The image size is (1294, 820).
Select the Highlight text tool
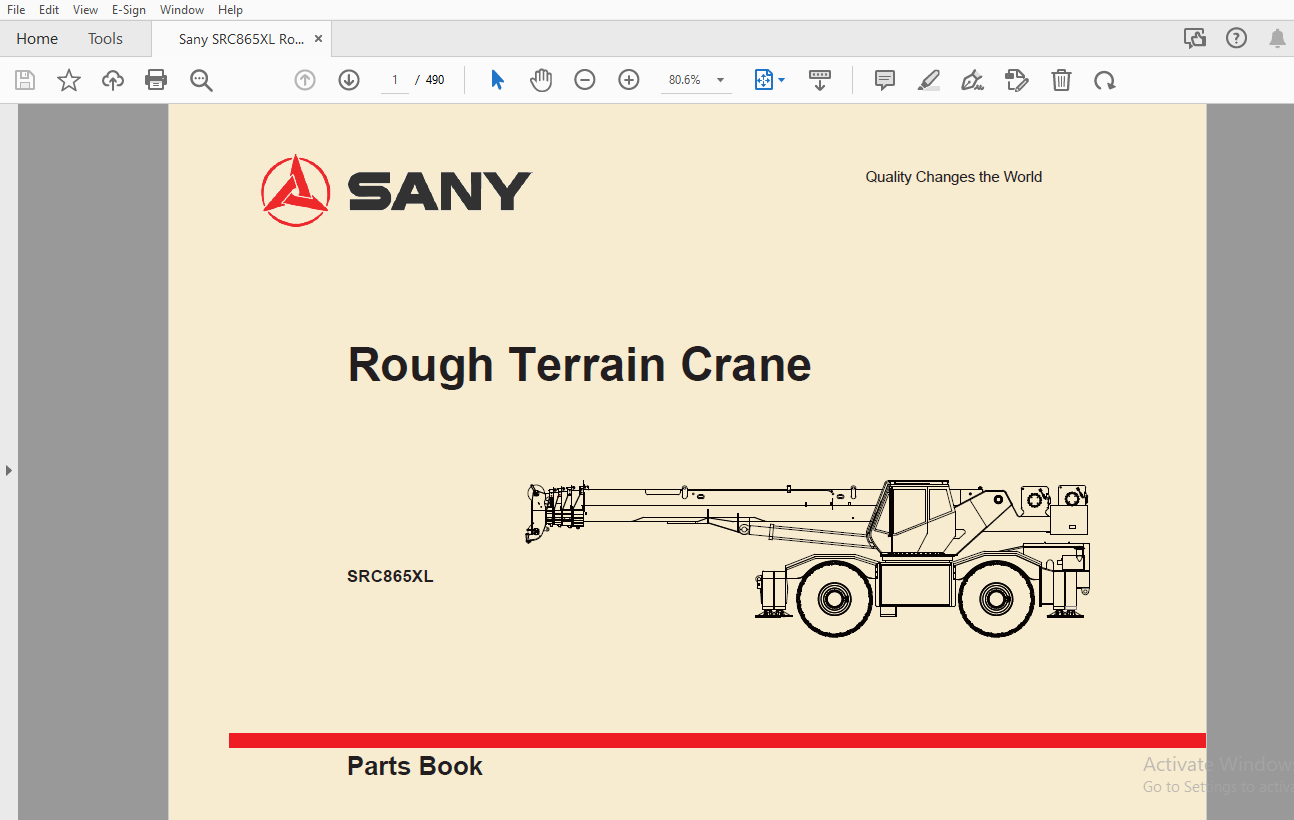coord(929,80)
